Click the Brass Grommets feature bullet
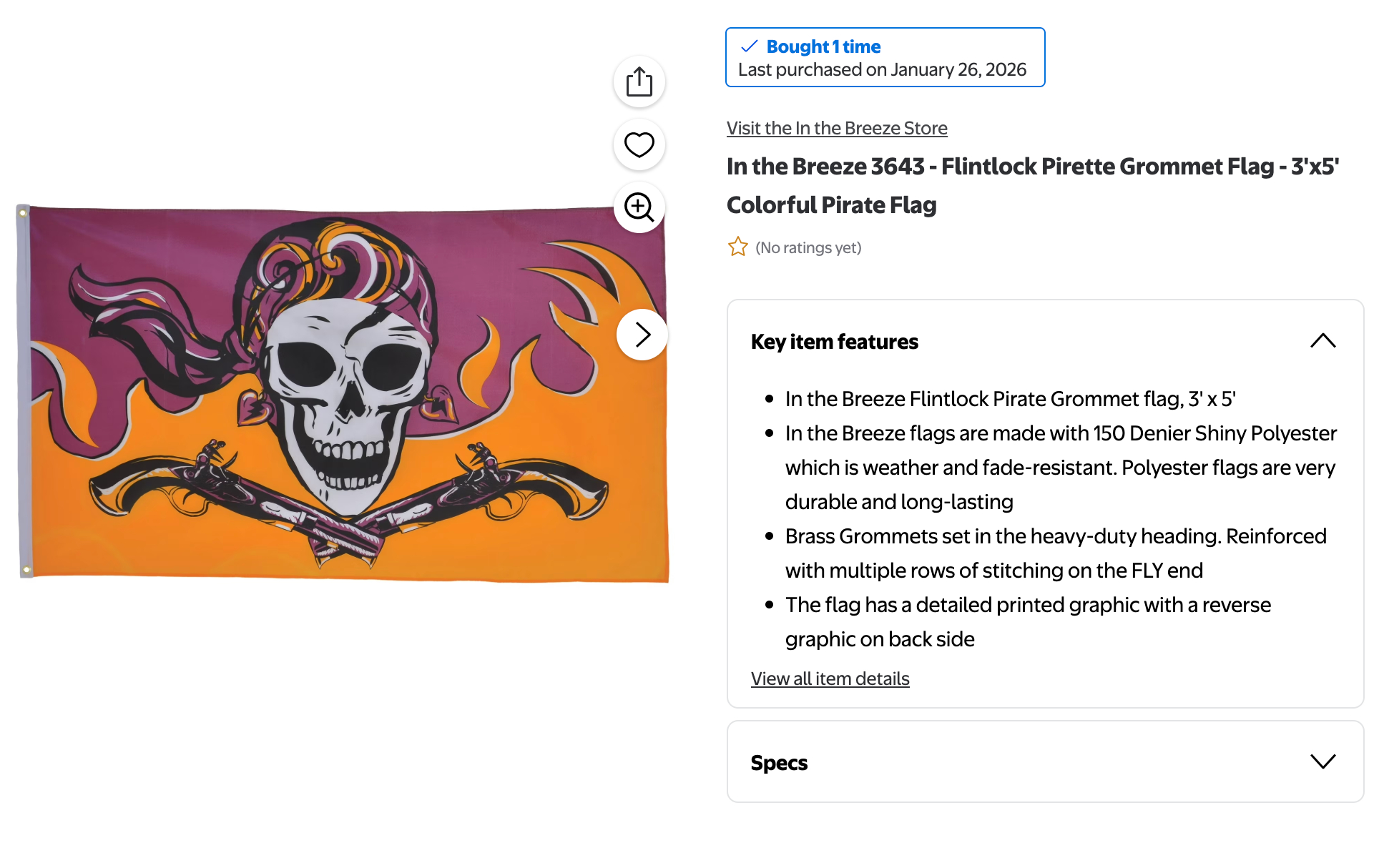 1056,553
